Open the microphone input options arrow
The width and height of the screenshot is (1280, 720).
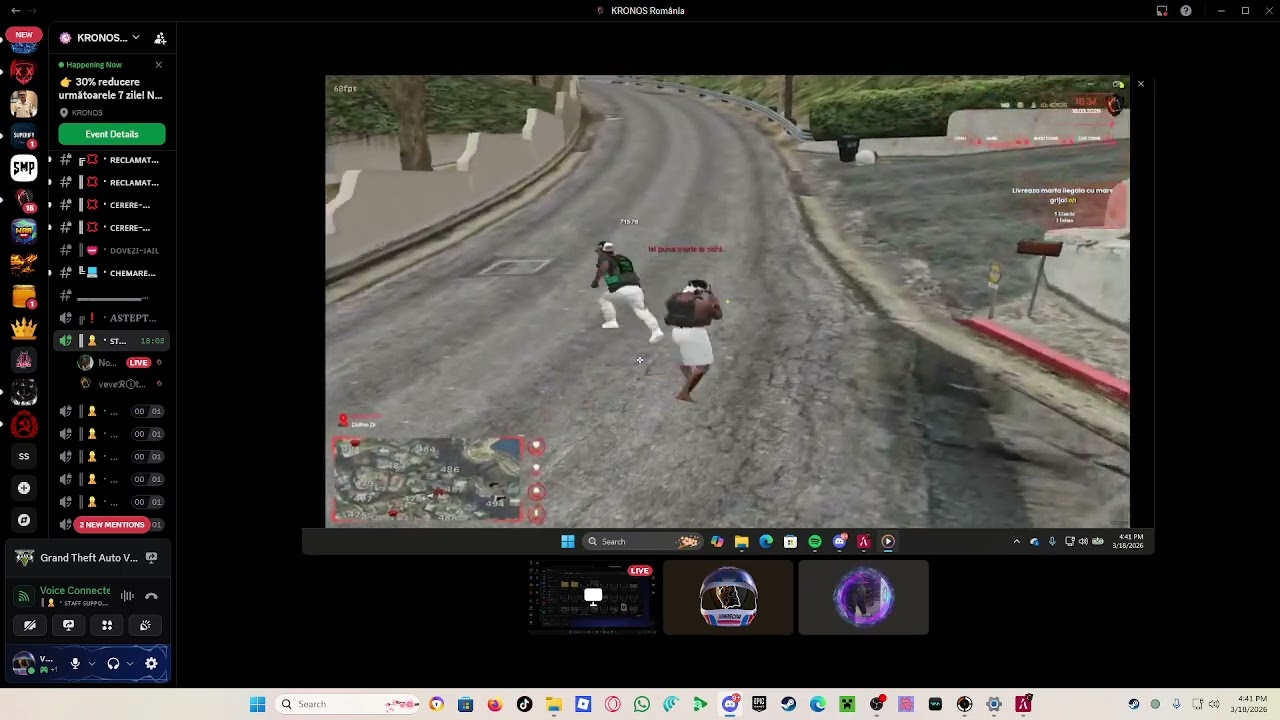pyautogui.click(x=92, y=663)
